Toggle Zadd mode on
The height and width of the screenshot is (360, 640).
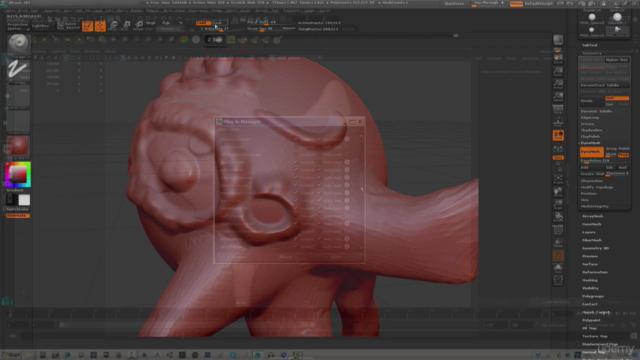tap(203, 23)
